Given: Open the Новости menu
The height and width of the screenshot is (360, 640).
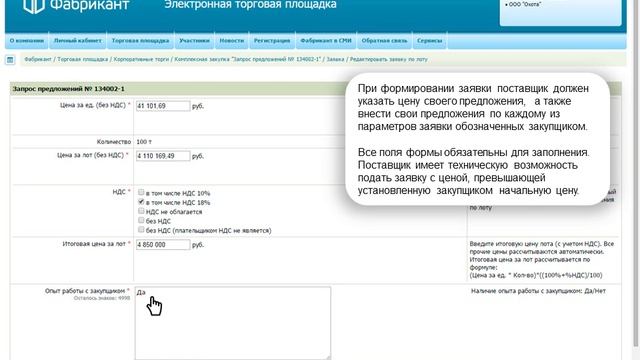Looking at the screenshot, I should pyautogui.click(x=231, y=41).
